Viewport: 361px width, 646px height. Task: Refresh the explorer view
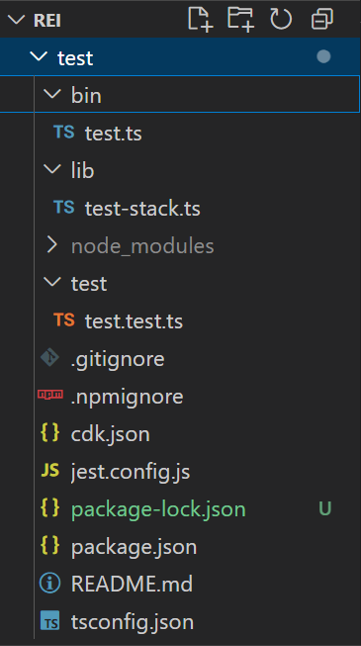pyautogui.click(x=281, y=19)
